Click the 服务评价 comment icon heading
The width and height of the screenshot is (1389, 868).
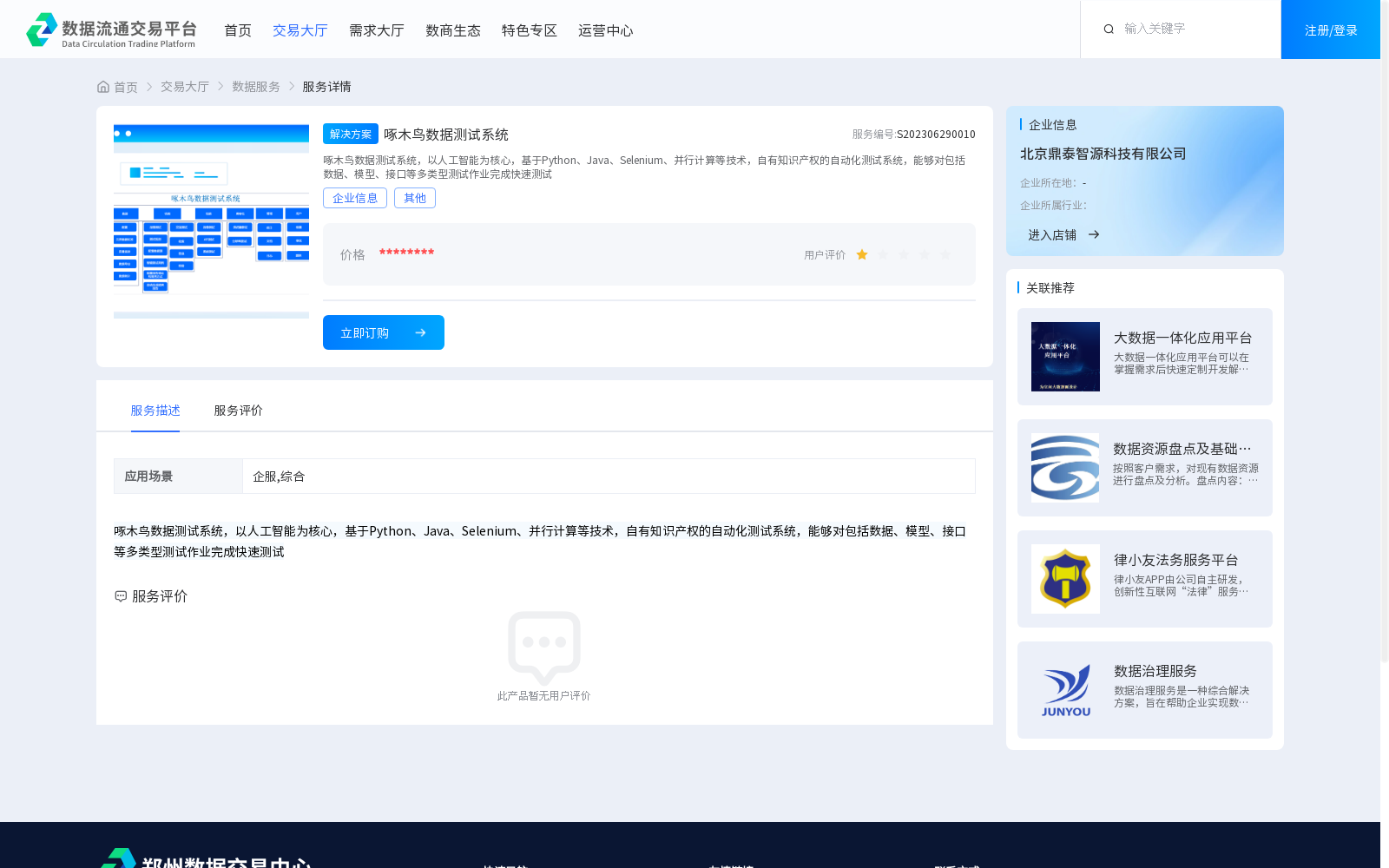[121, 596]
